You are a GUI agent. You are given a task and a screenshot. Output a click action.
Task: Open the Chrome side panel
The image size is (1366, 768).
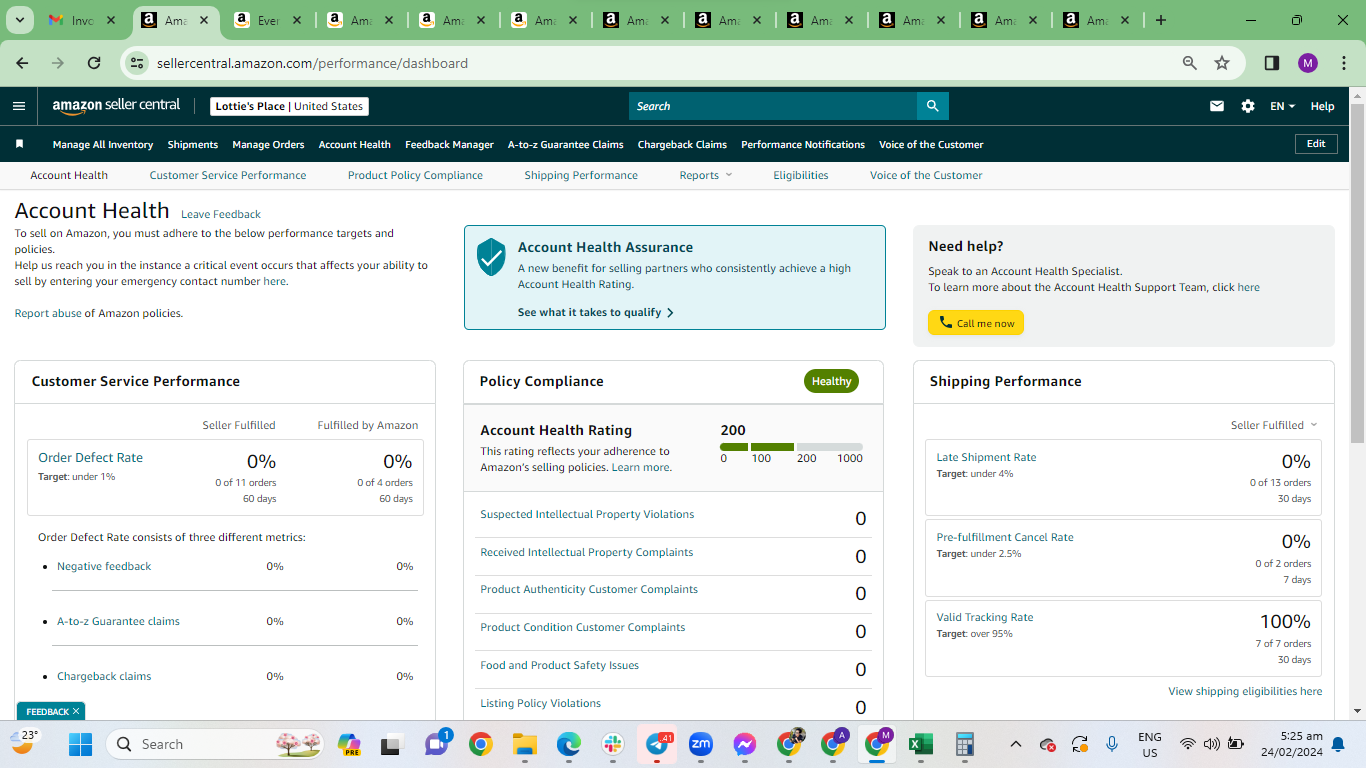pos(1272,63)
